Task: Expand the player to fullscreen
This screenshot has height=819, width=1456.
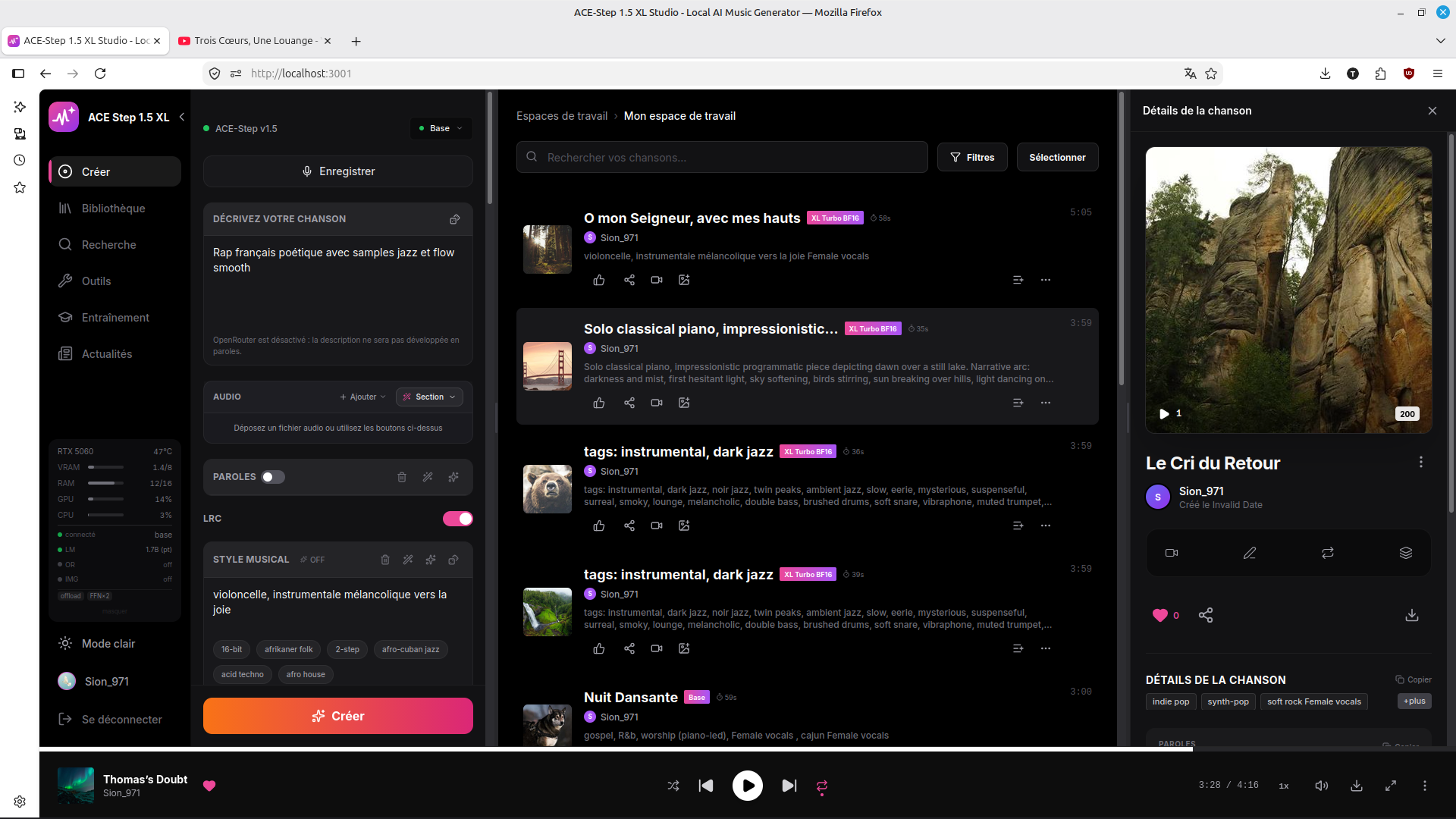Action: point(1391,786)
